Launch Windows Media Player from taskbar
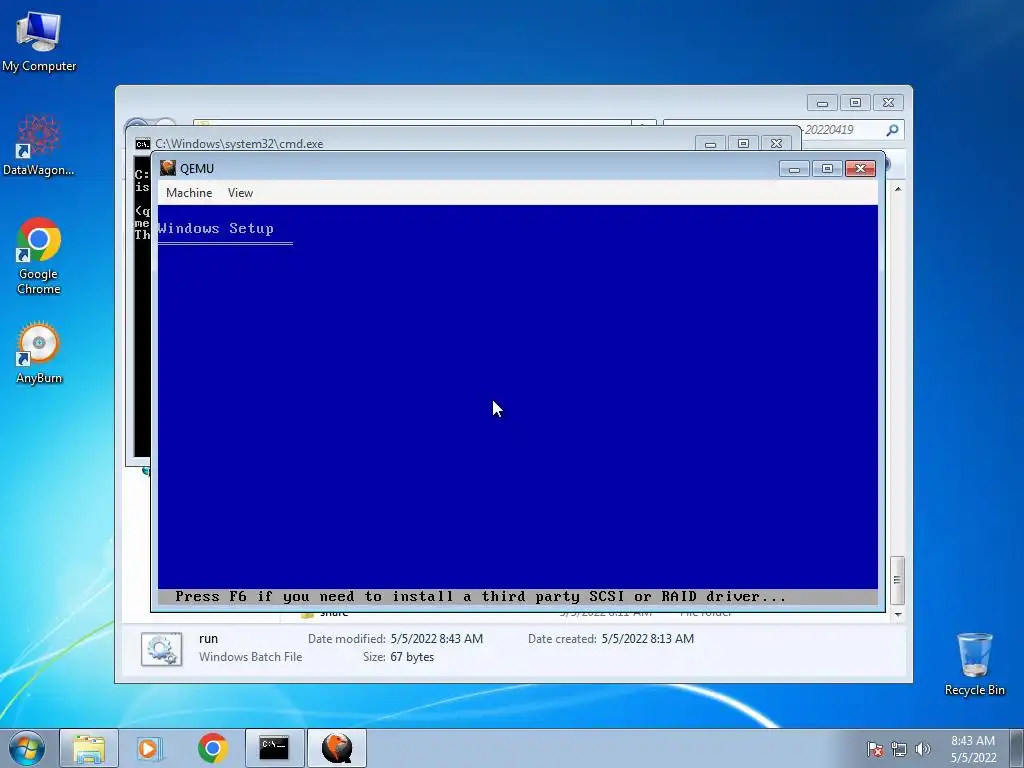Viewport: 1024px width, 768px height. pos(150,748)
